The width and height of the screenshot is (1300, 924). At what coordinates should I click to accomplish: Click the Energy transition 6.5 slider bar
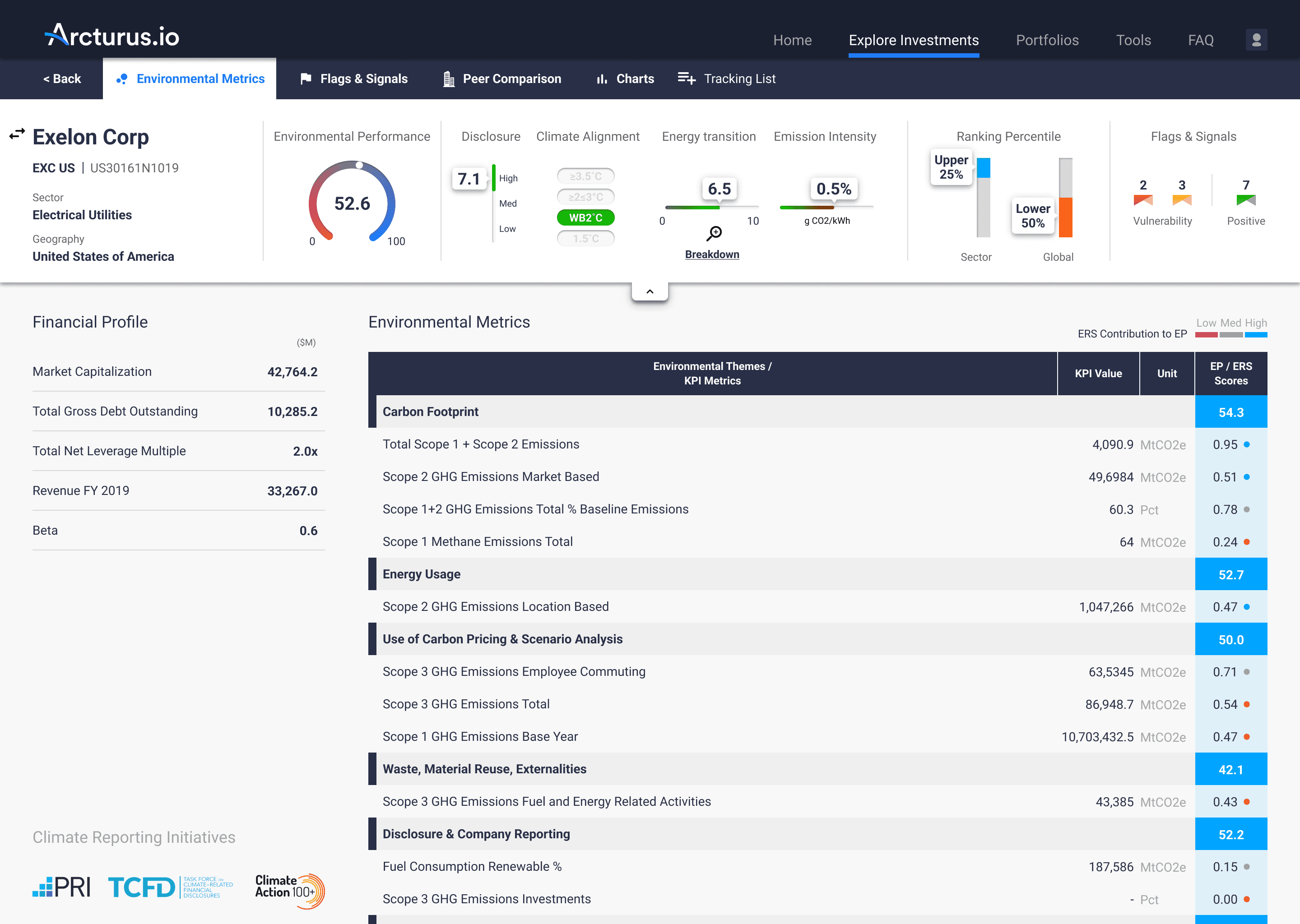(711, 207)
